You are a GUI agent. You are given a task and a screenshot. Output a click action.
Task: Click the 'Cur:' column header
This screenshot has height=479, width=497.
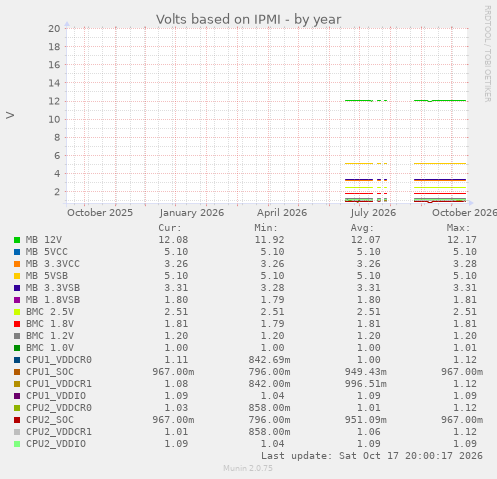[170, 228]
